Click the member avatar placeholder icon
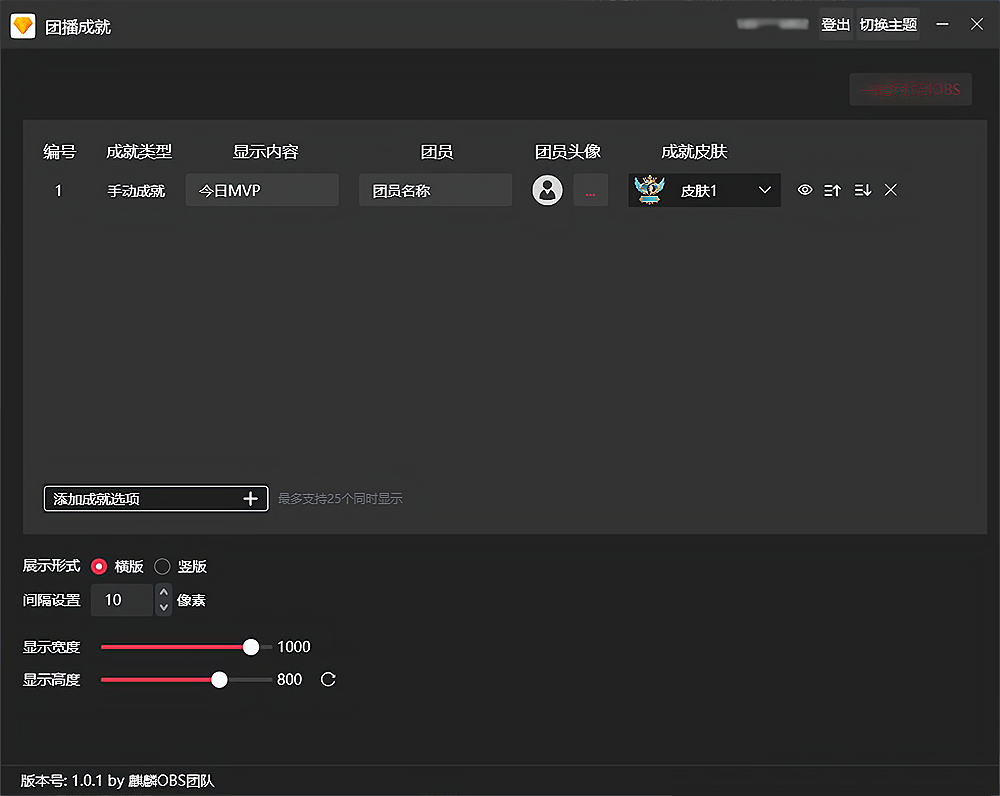 point(547,190)
